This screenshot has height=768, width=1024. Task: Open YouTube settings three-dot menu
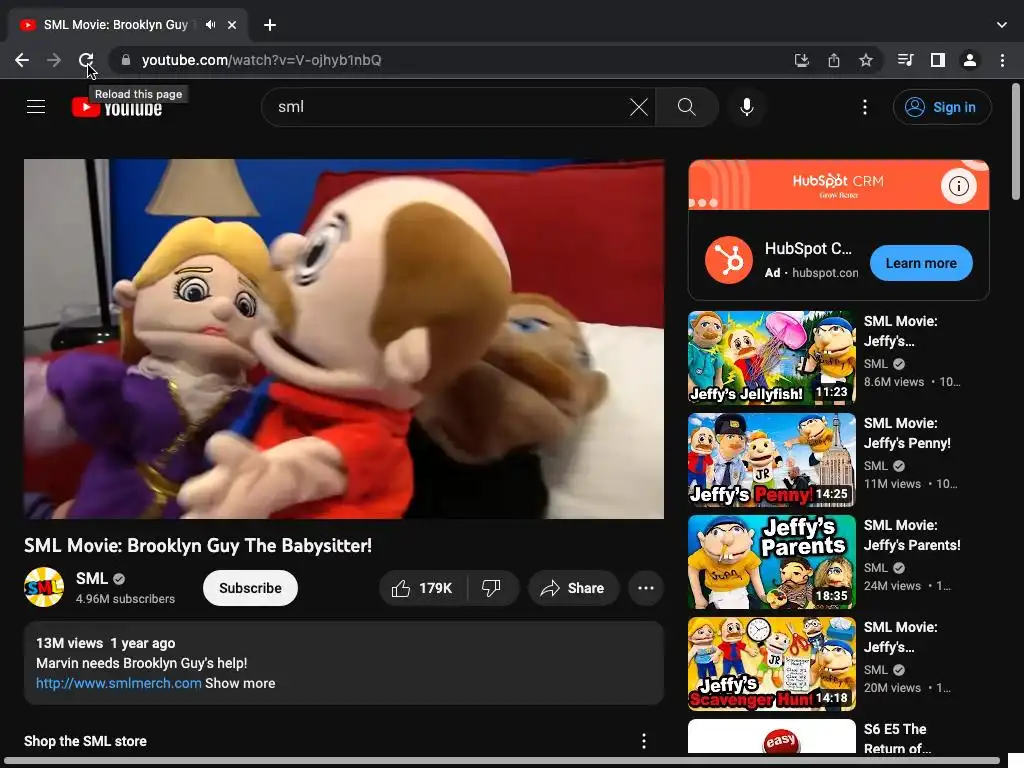coord(865,106)
